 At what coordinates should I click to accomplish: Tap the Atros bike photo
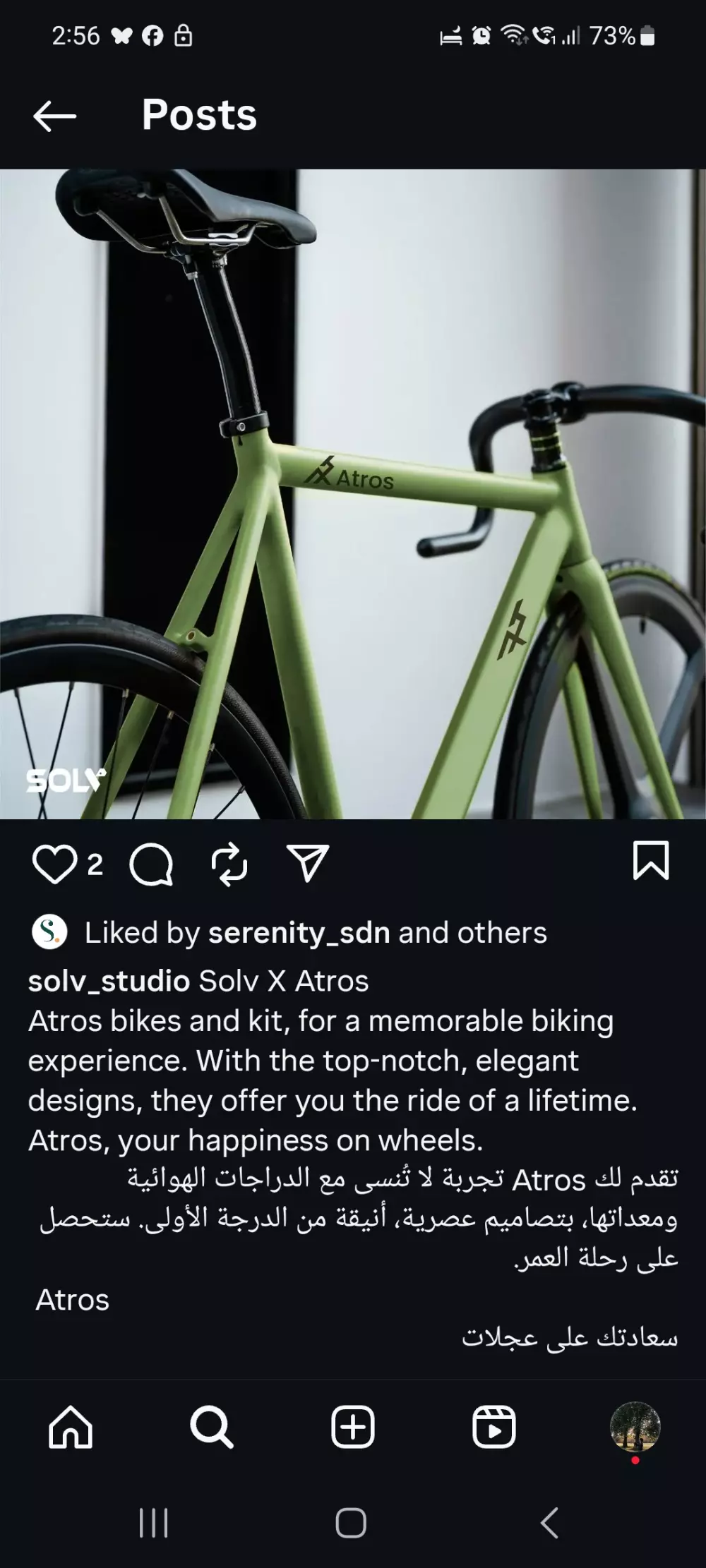click(x=353, y=494)
